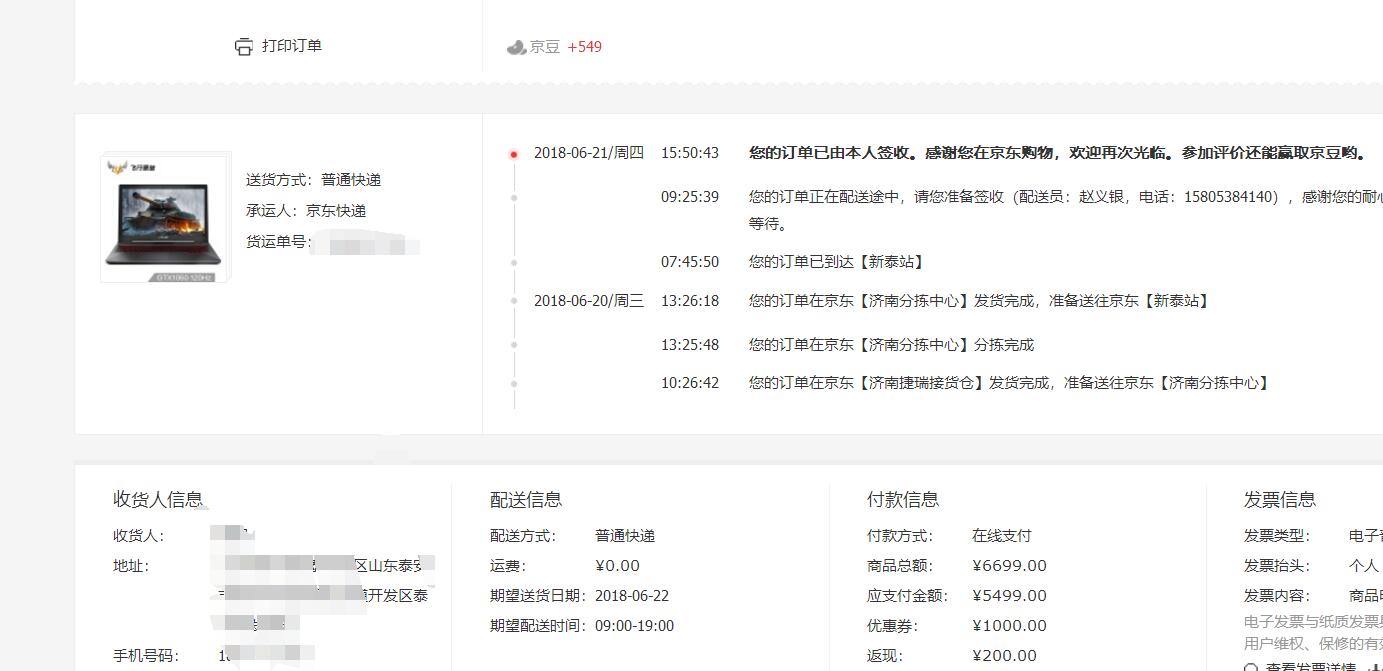This screenshot has width=1383, height=671.
Task: Select the 在线支付 payment method
Action: pos(1002,536)
